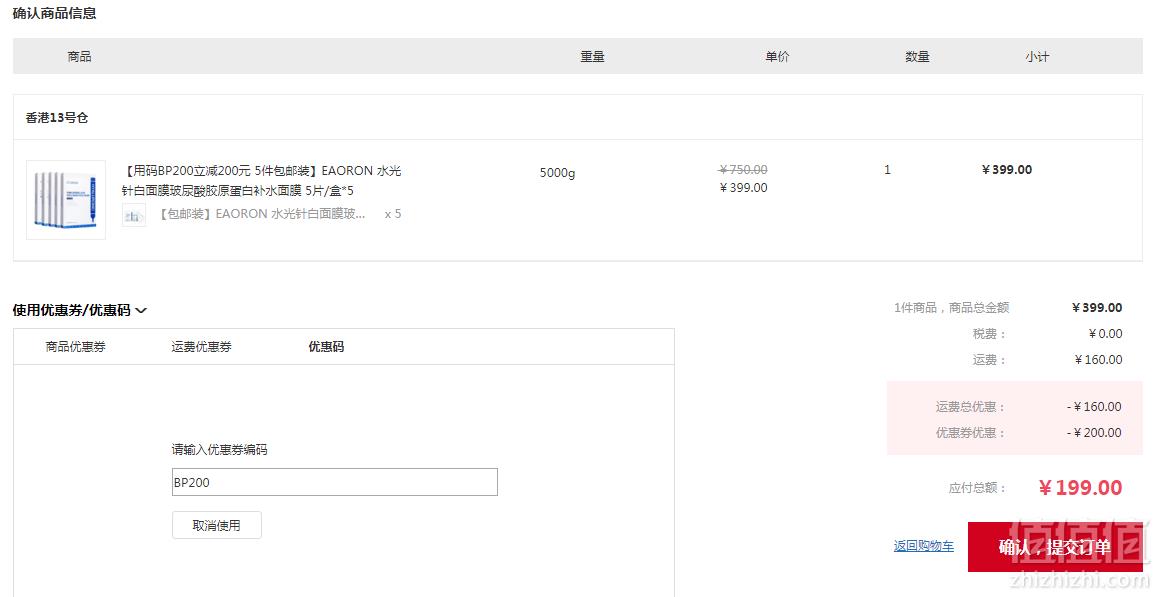1159x597 pixels.
Task: Switch to the 运费优惠券 tab
Action: 201,347
